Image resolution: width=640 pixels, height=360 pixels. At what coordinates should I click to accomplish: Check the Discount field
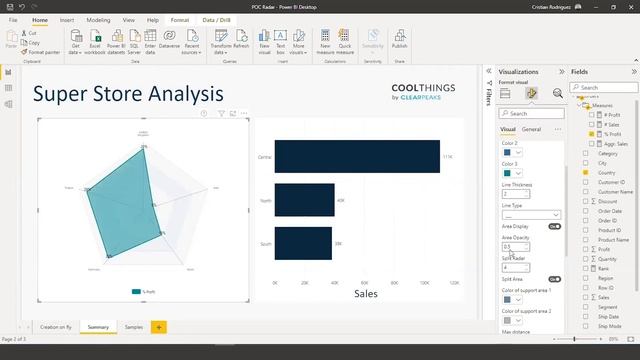586,201
